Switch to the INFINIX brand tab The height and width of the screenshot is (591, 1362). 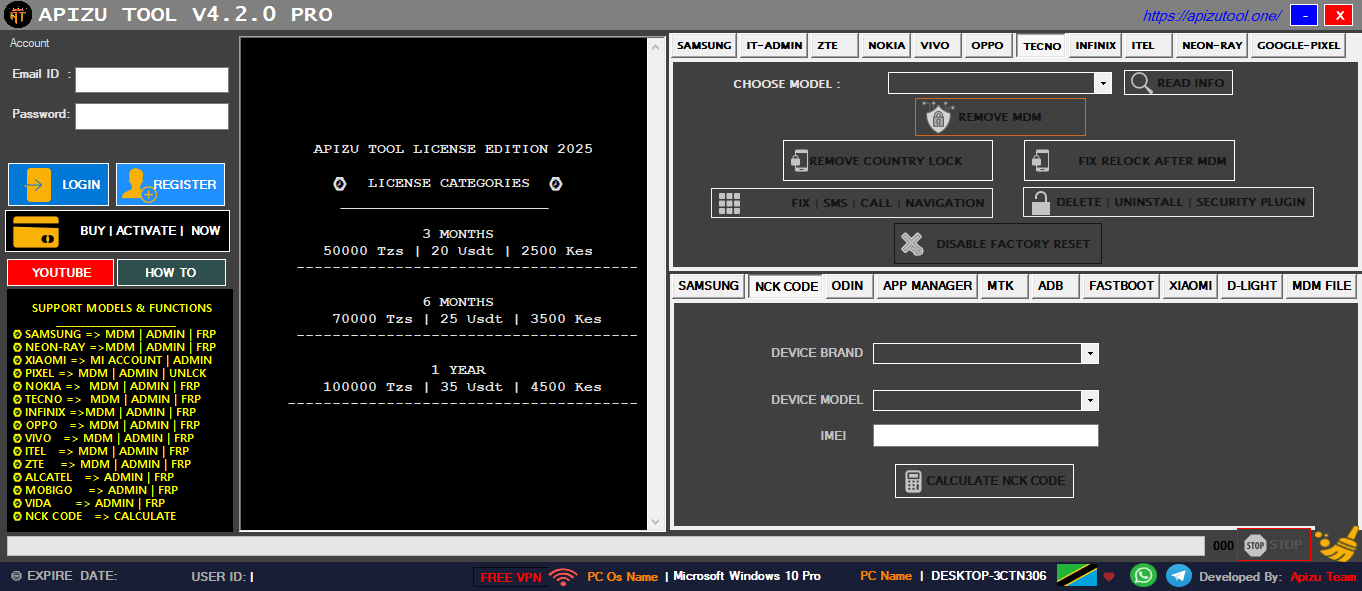[1094, 45]
